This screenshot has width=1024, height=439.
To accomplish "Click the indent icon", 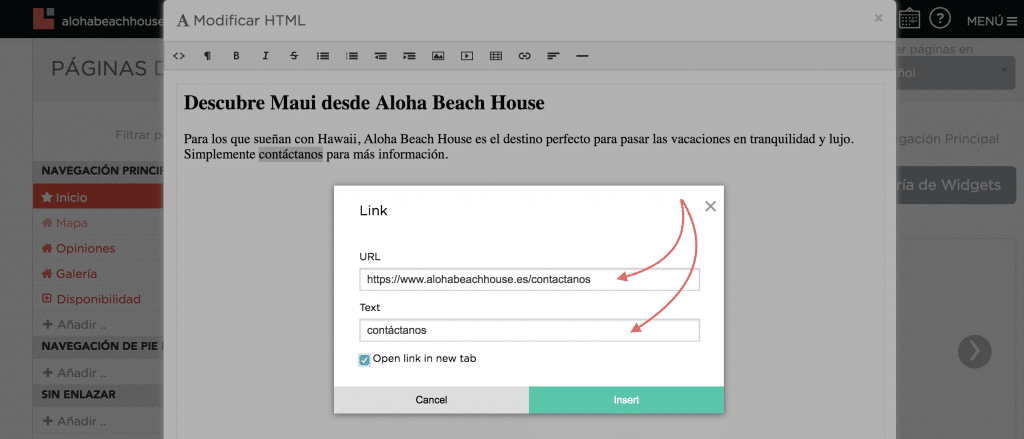I will pyautogui.click(x=409, y=56).
